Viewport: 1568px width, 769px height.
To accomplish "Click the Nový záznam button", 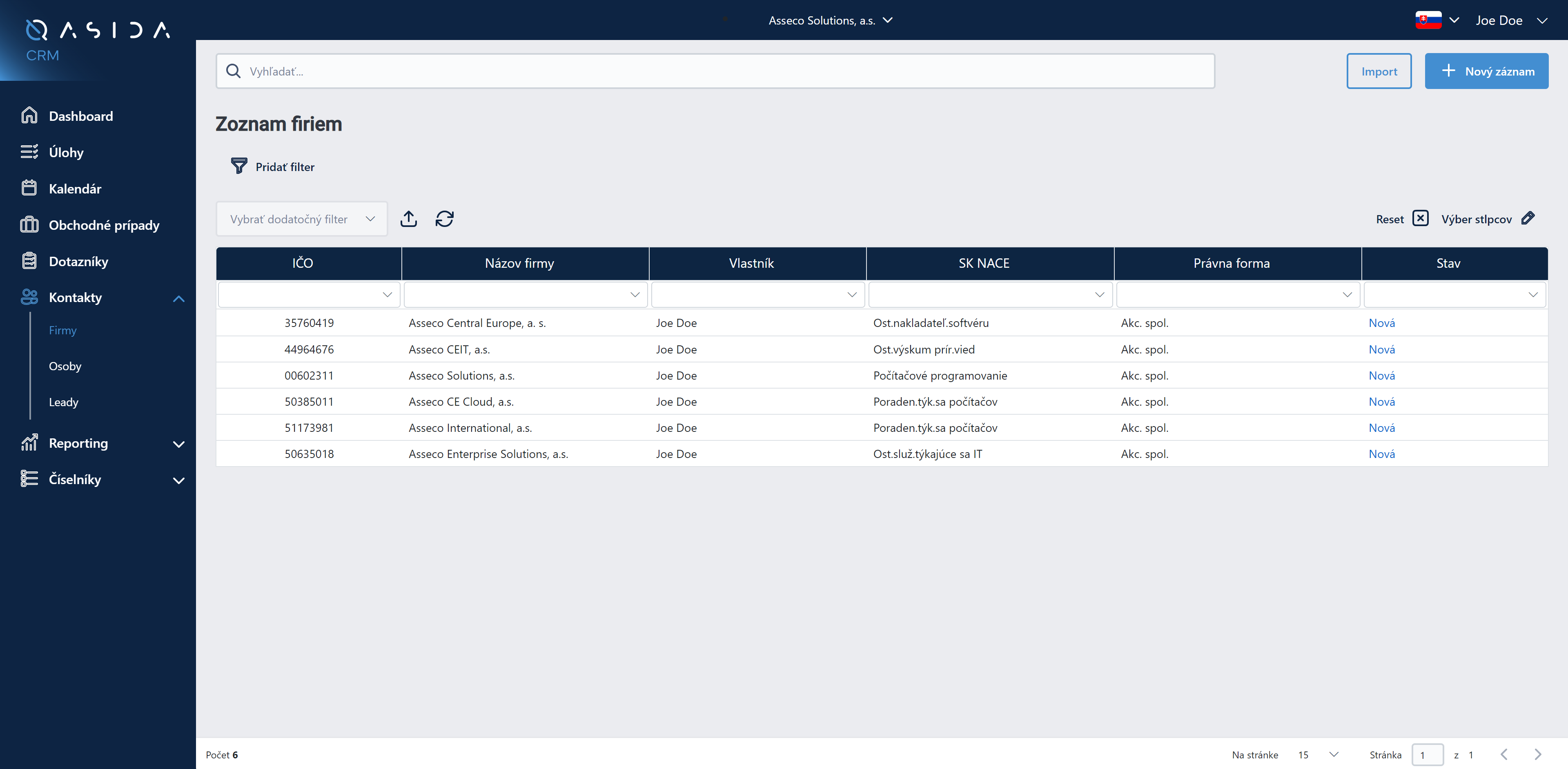I will 1486,71.
